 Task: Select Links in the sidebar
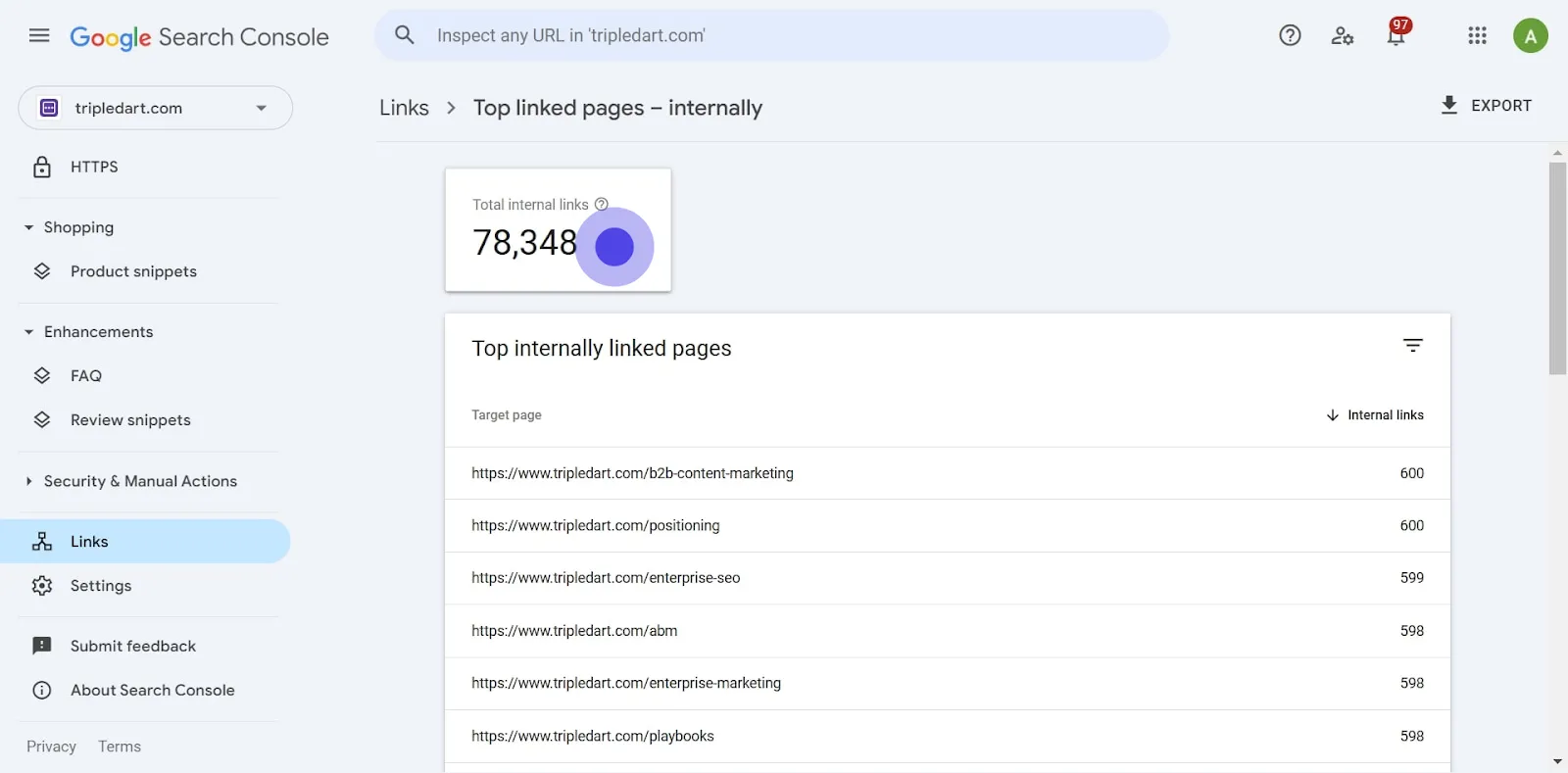[x=145, y=542]
